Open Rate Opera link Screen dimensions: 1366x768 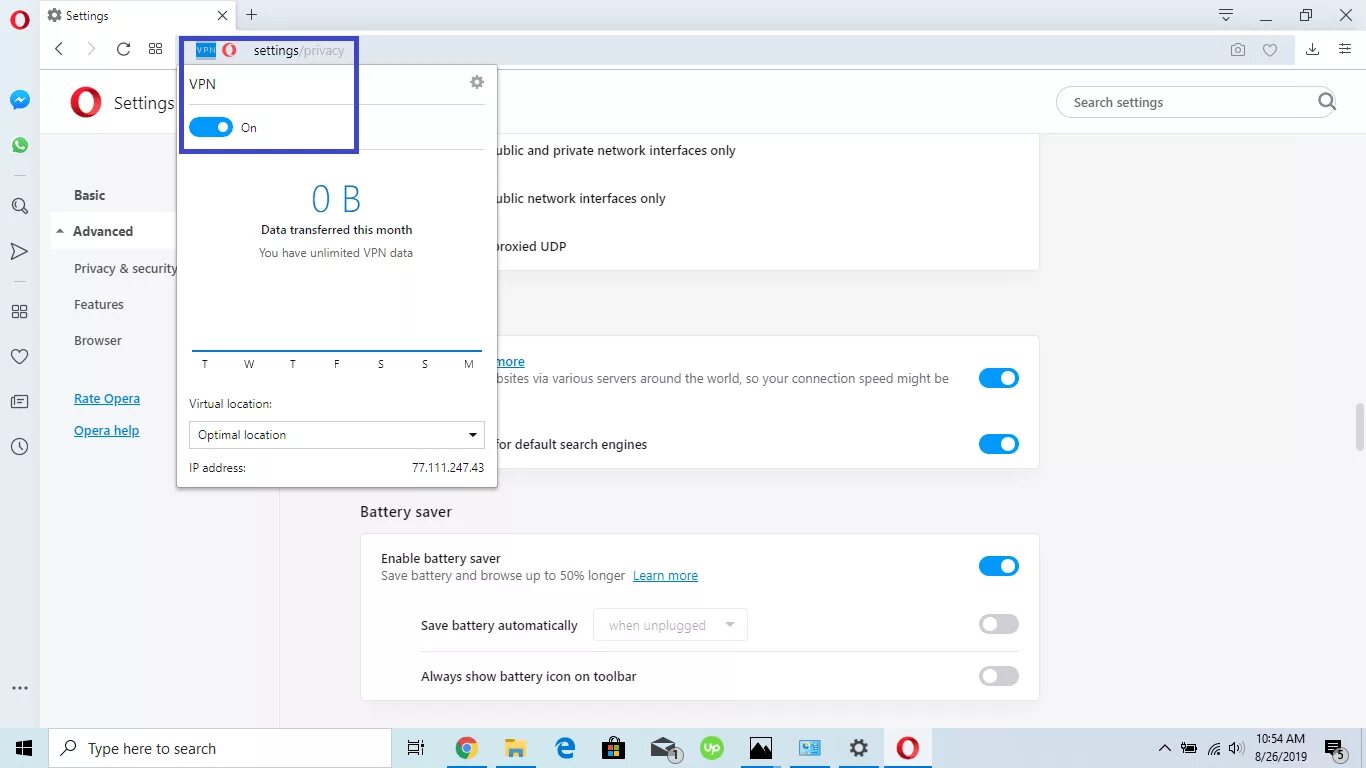[x=107, y=398]
